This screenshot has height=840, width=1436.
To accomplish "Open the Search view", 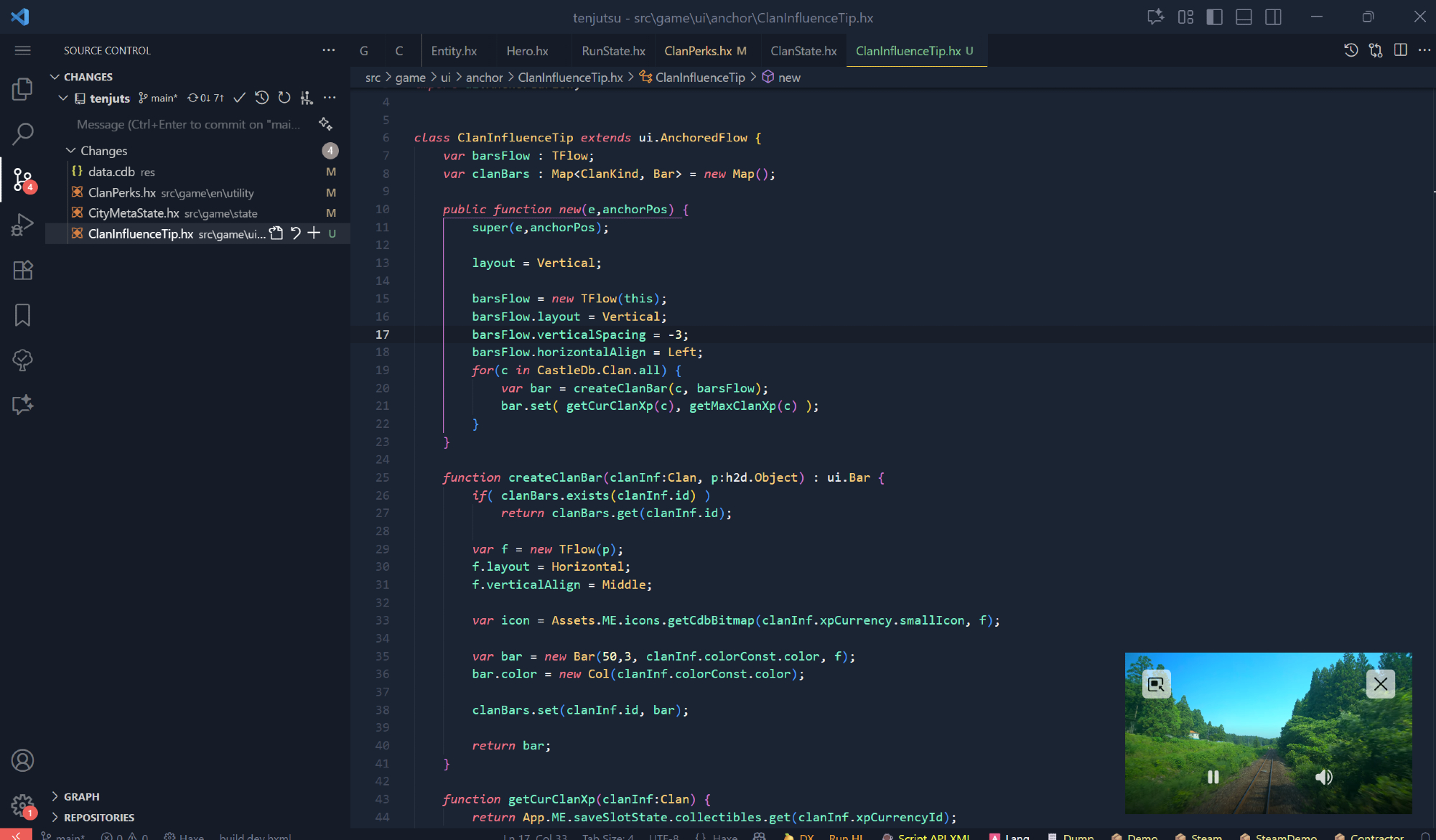I will pos(22,134).
